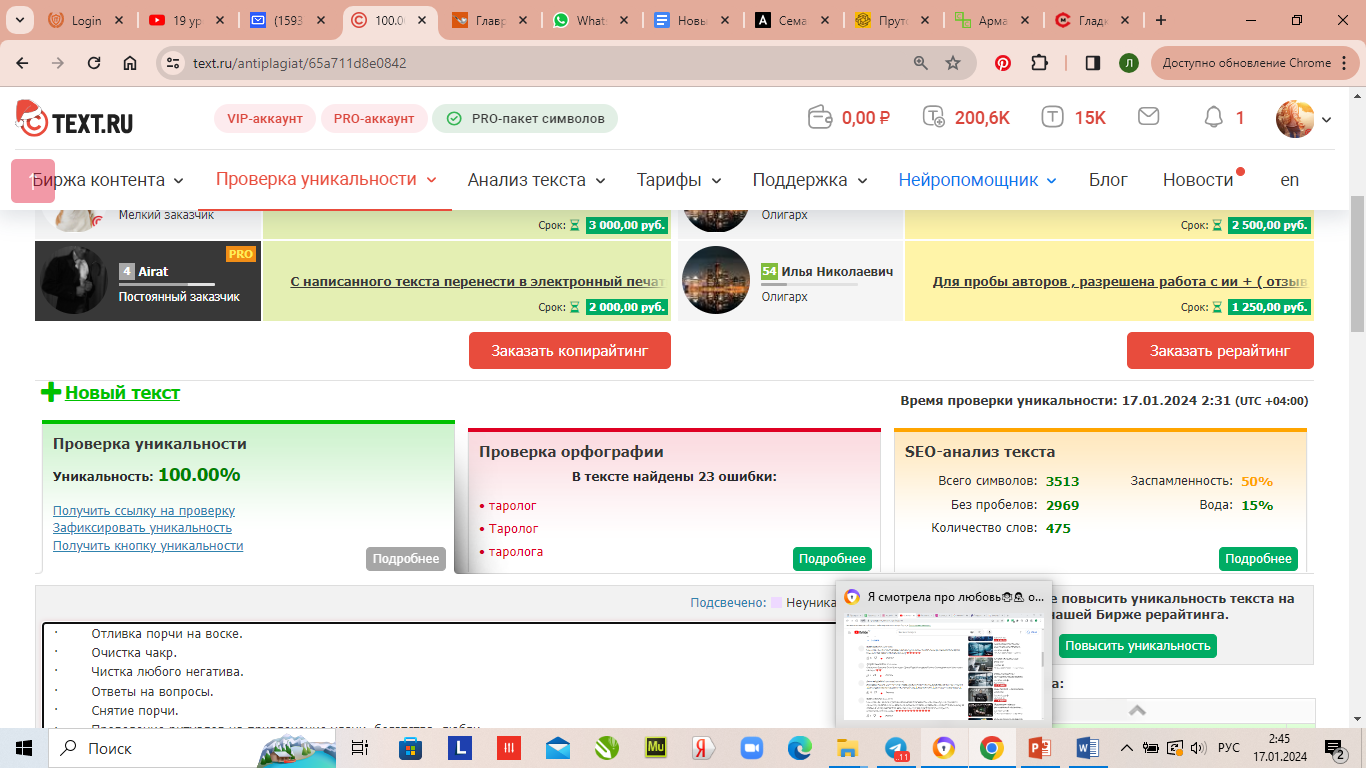Open Telegram from the taskbar

pyautogui.click(x=897, y=747)
